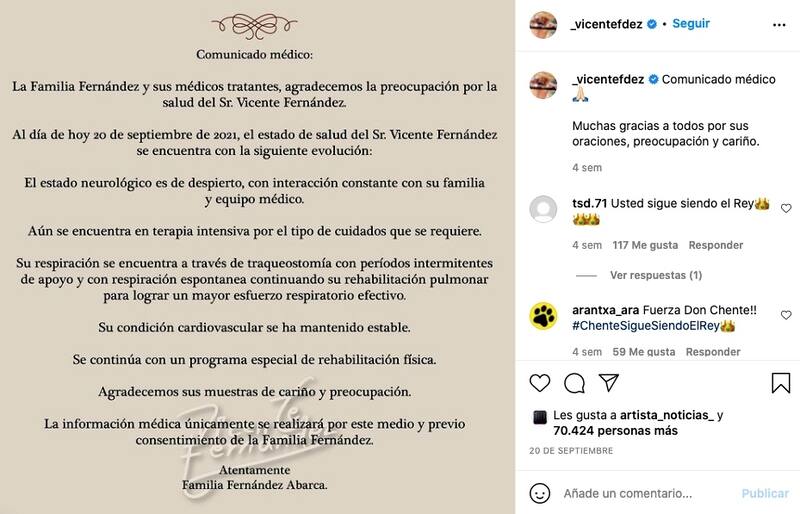Open the three-dot more options menu
Viewport: 800px width, 514px height.
pyautogui.click(x=781, y=24)
